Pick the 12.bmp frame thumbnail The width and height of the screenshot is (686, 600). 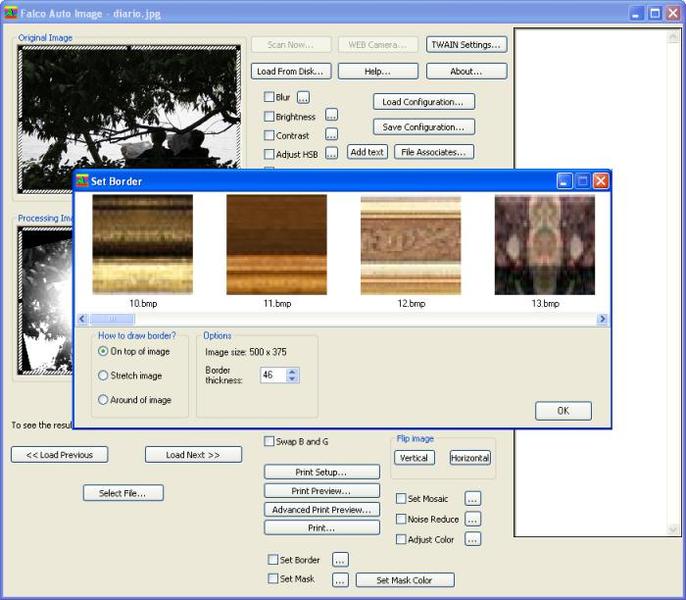point(410,245)
